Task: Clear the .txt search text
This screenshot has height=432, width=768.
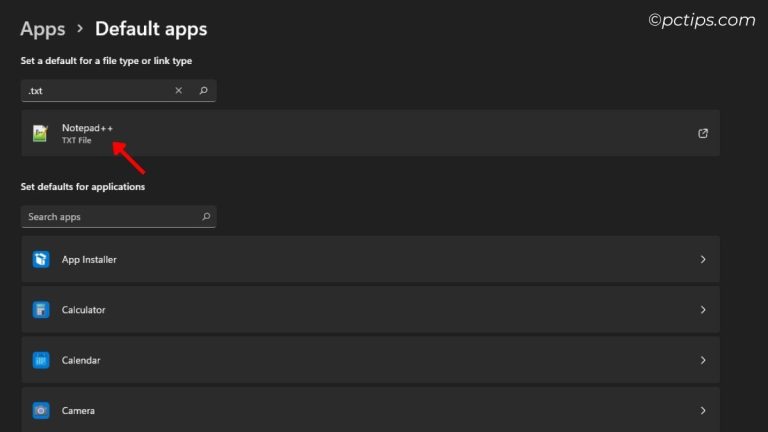Action: click(179, 91)
